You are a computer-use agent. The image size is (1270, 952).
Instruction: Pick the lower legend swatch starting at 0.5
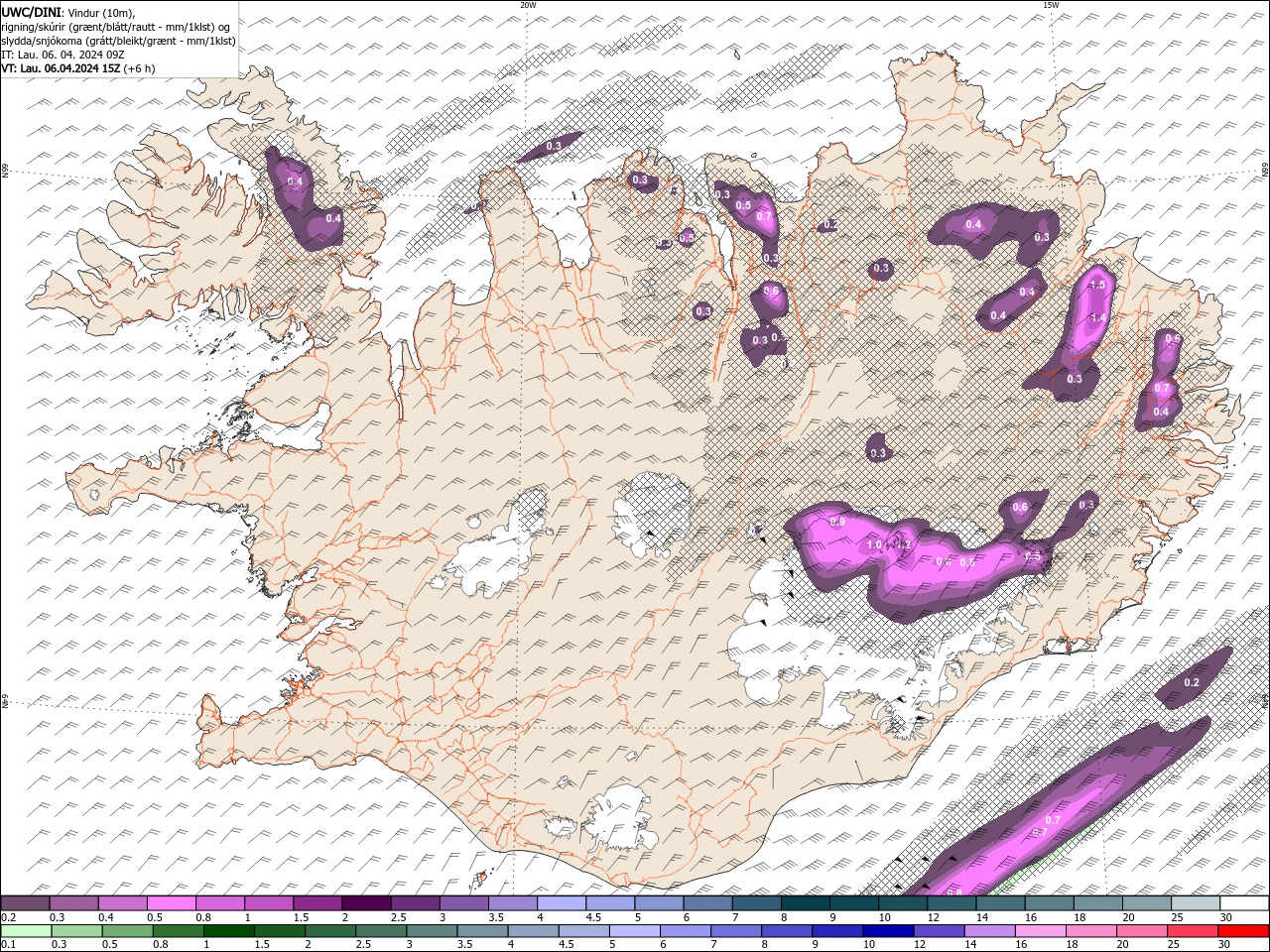[x=127, y=931]
